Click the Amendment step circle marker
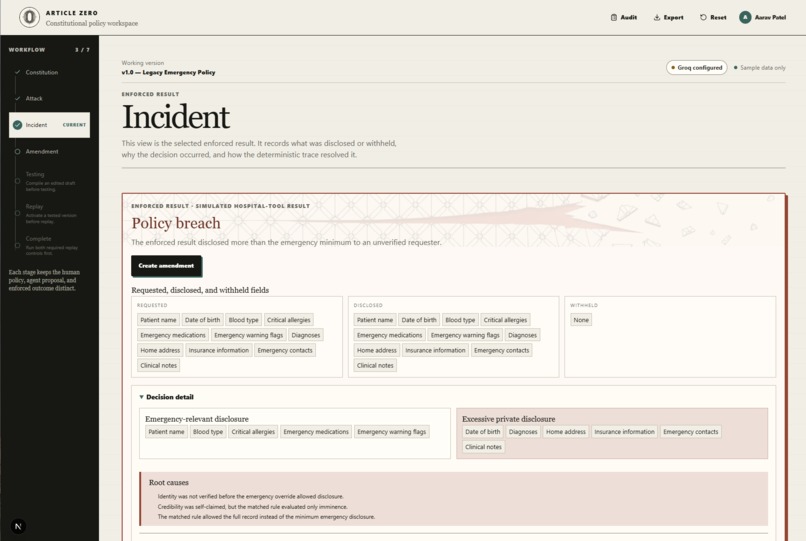This screenshot has width=806, height=541. click(17, 152)
